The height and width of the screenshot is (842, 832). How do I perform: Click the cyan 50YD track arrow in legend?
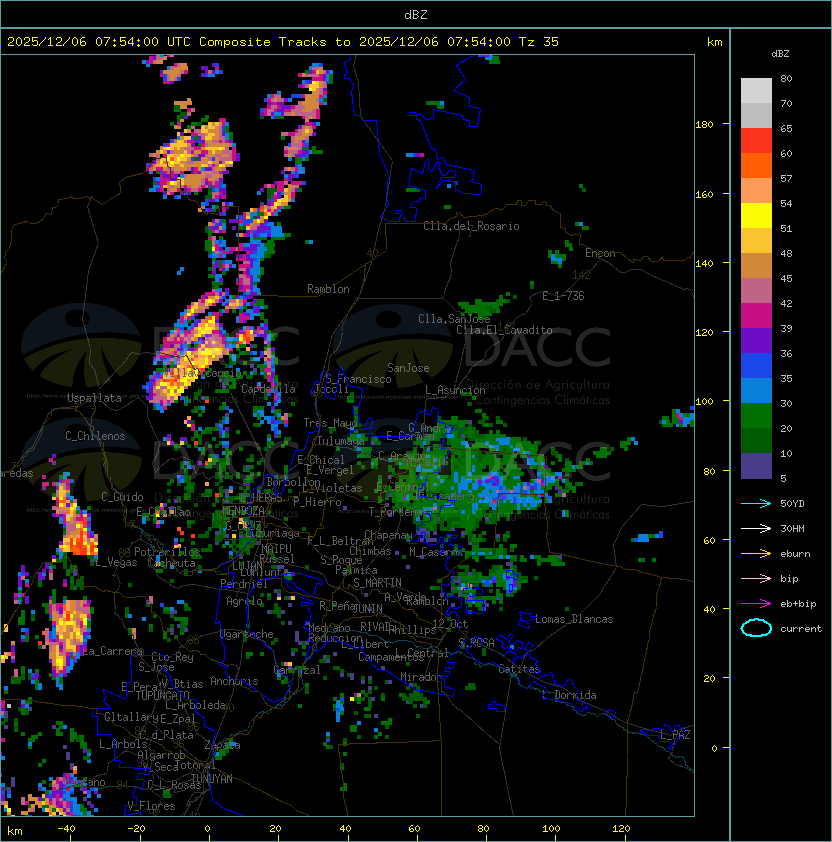tap(756, 503)
